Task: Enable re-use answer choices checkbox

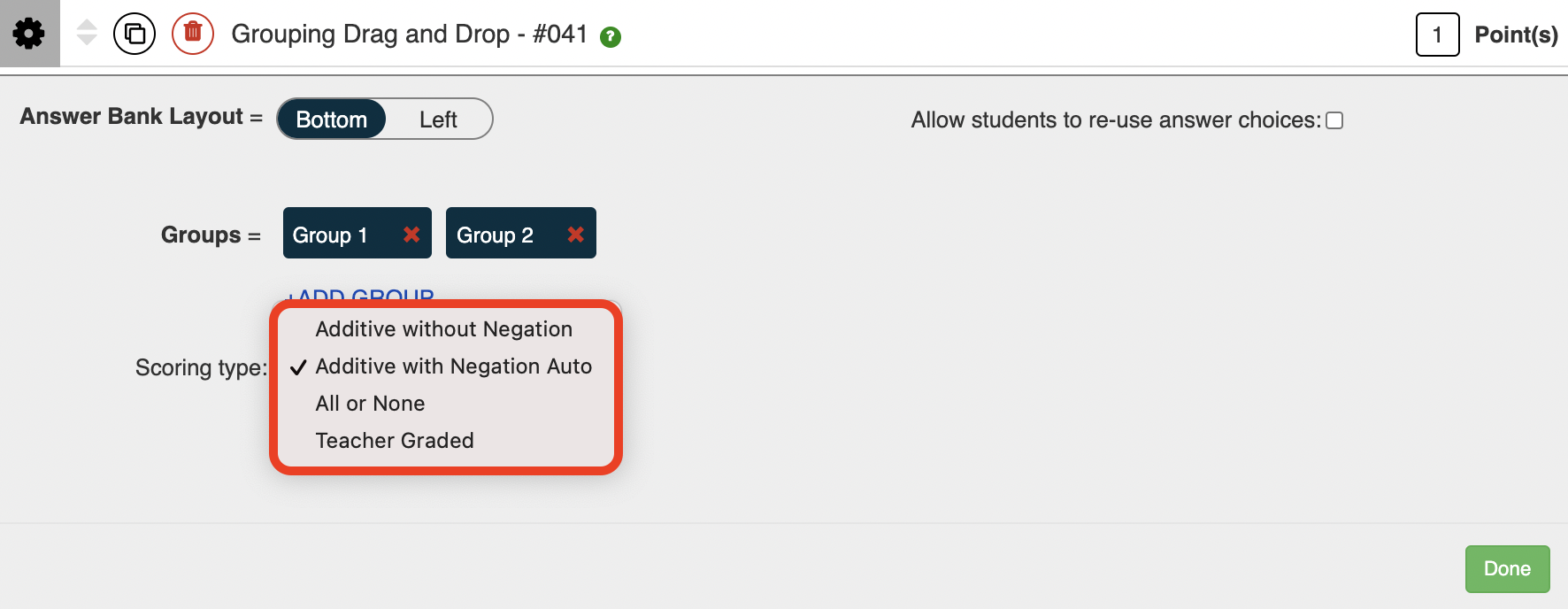Action: [x=1334, y=120]
